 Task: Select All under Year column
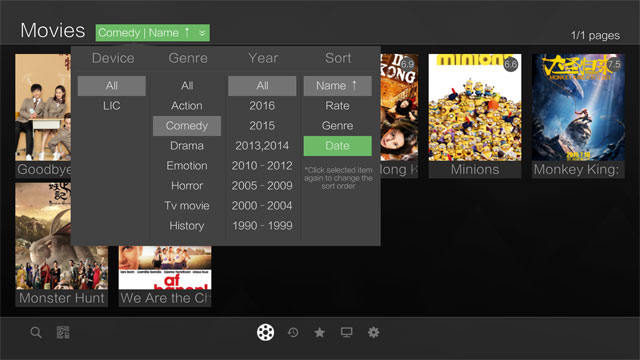tap(262, 86)
